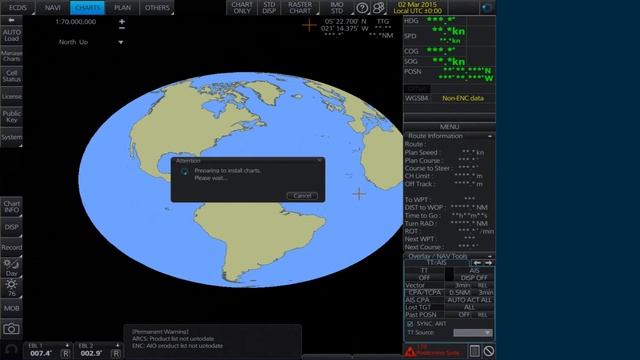640x360 pixels.
Task: Open brightness control showing 76
Action: click(x=11, y=288)
